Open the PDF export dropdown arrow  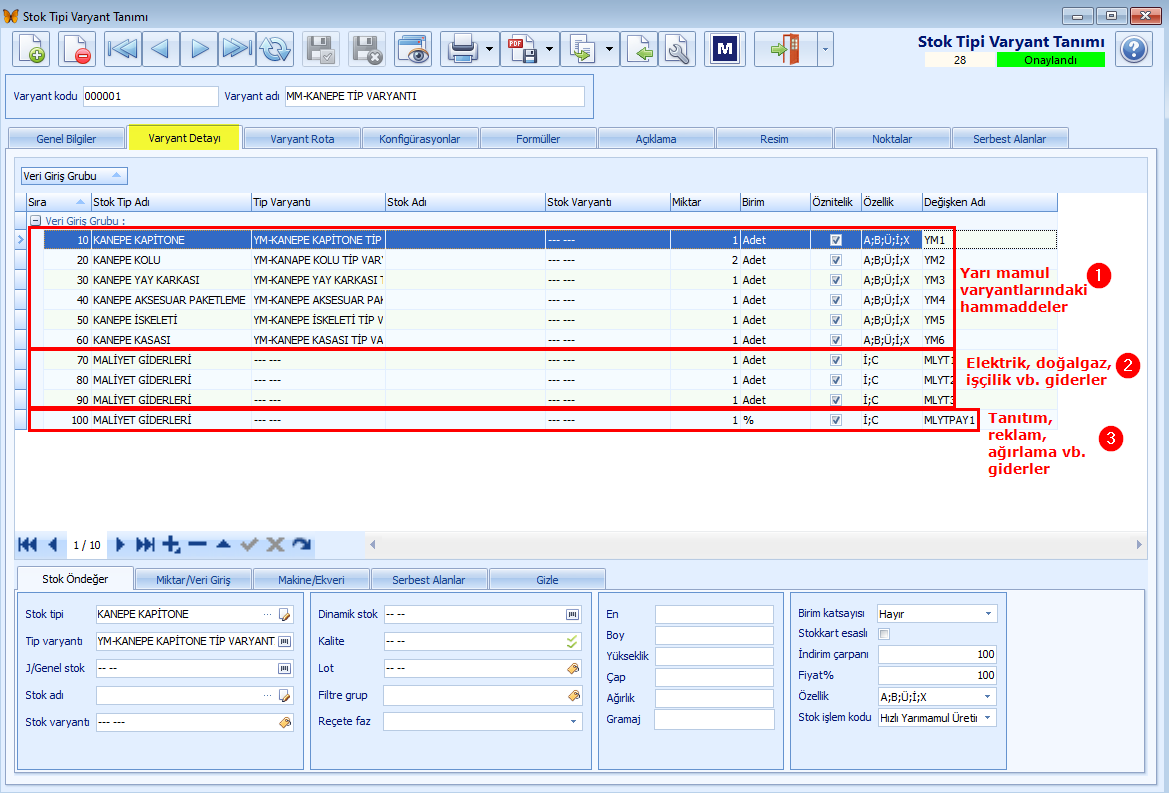click(549, 49)
